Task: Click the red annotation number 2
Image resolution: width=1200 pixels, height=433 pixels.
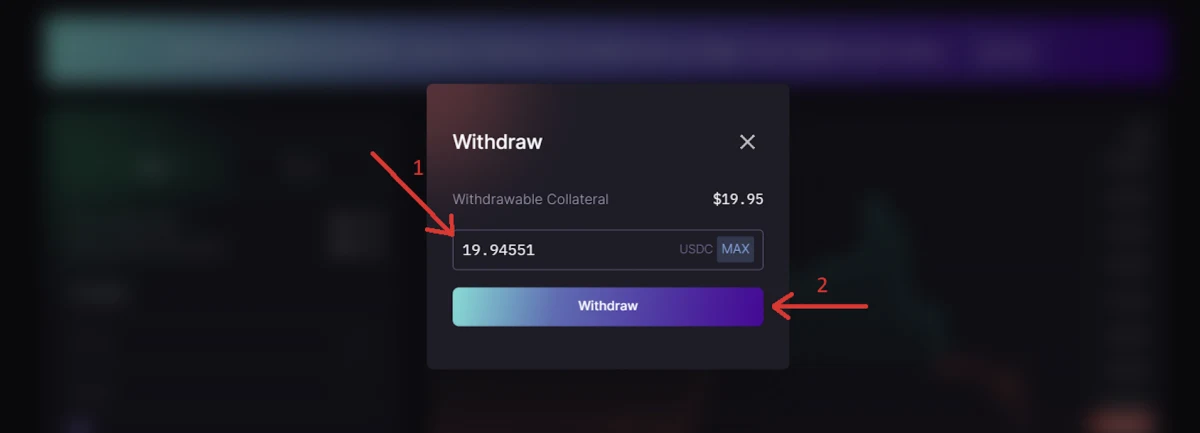Action: click(822, 285)
